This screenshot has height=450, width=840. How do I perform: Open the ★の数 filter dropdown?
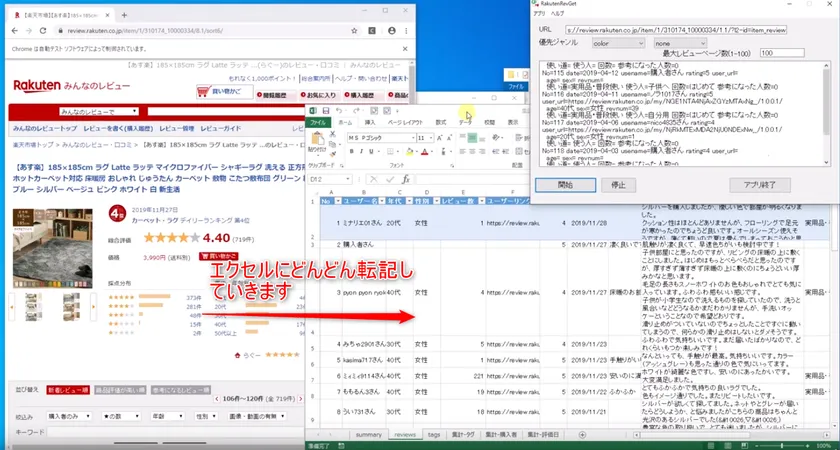tap(121, 416)
